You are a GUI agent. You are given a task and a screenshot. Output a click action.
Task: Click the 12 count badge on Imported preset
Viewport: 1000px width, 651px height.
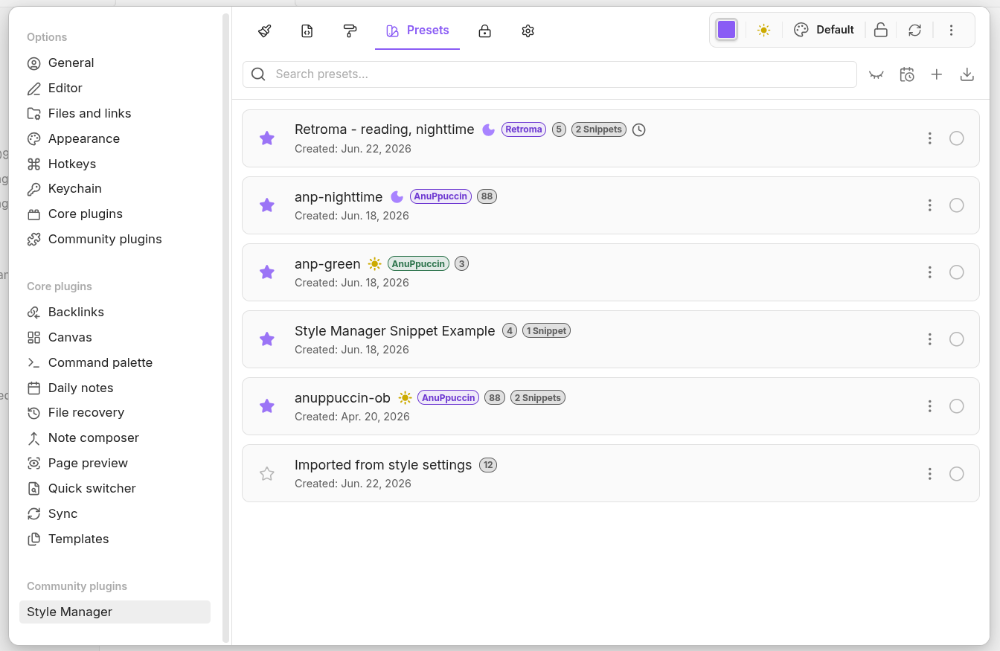pos(488,465)
